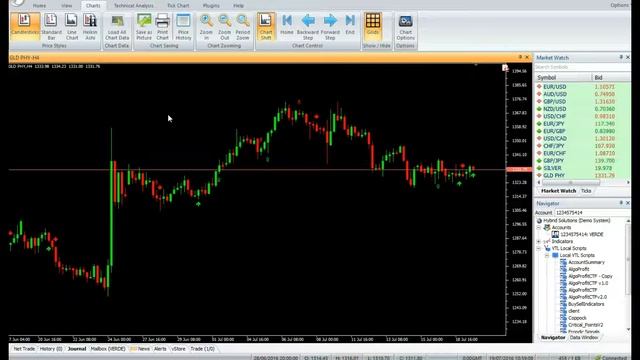Select the AlgoProfit script
The width and height of the screenshot is (640, 360).
pyautogui.click(x=579, y=269)
